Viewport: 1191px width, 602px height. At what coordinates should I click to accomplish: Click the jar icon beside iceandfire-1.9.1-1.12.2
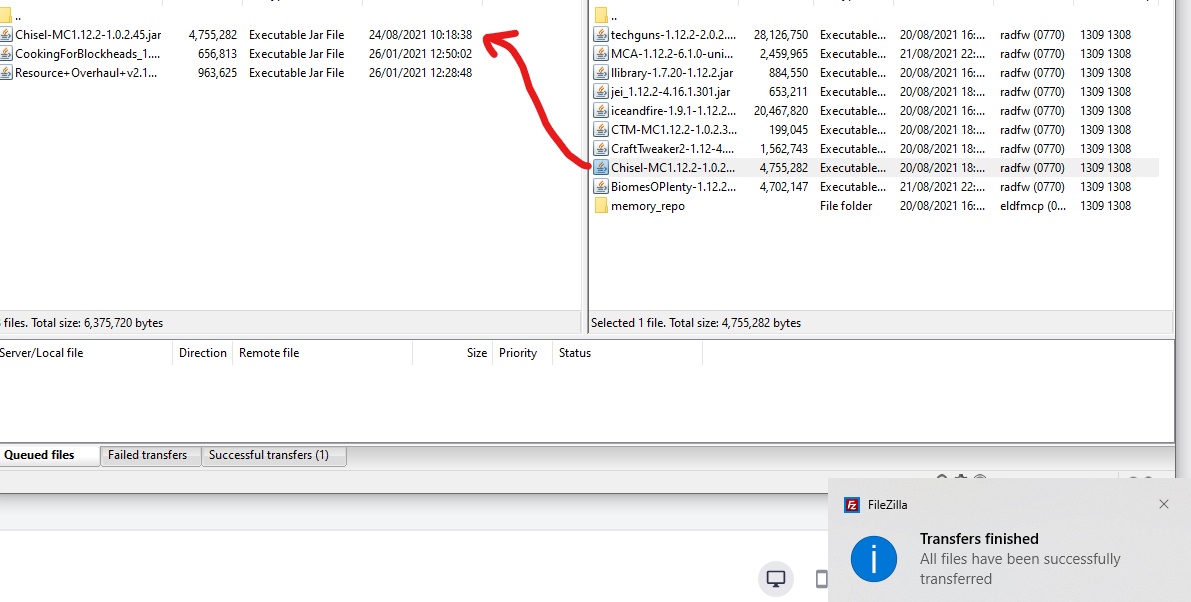601,111
